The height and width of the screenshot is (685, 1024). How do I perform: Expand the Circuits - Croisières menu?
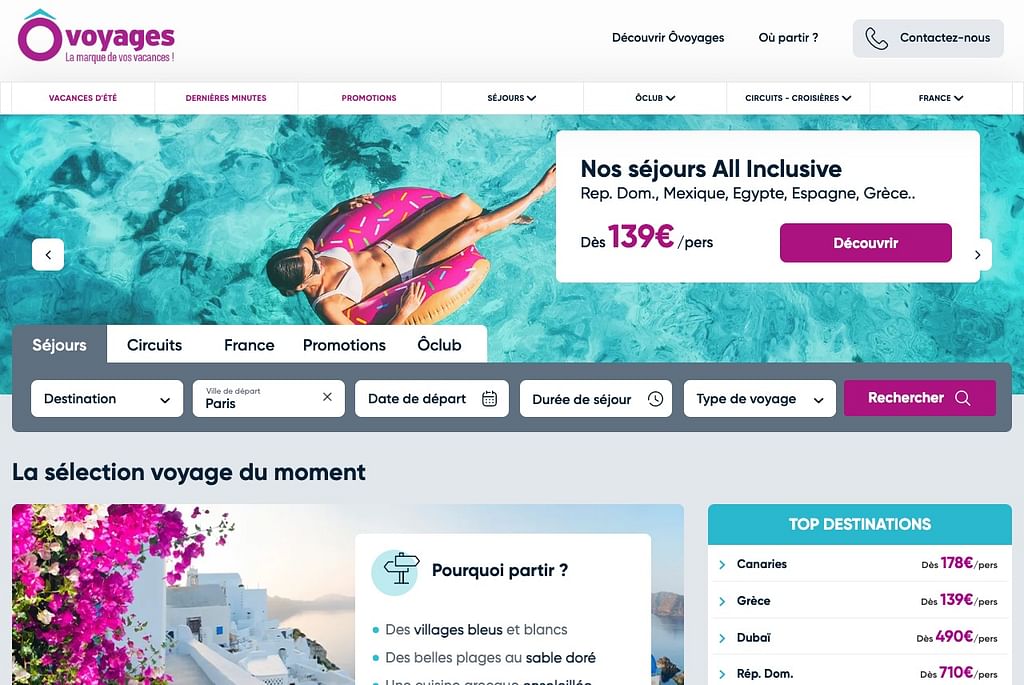click(x=798, y=98)
